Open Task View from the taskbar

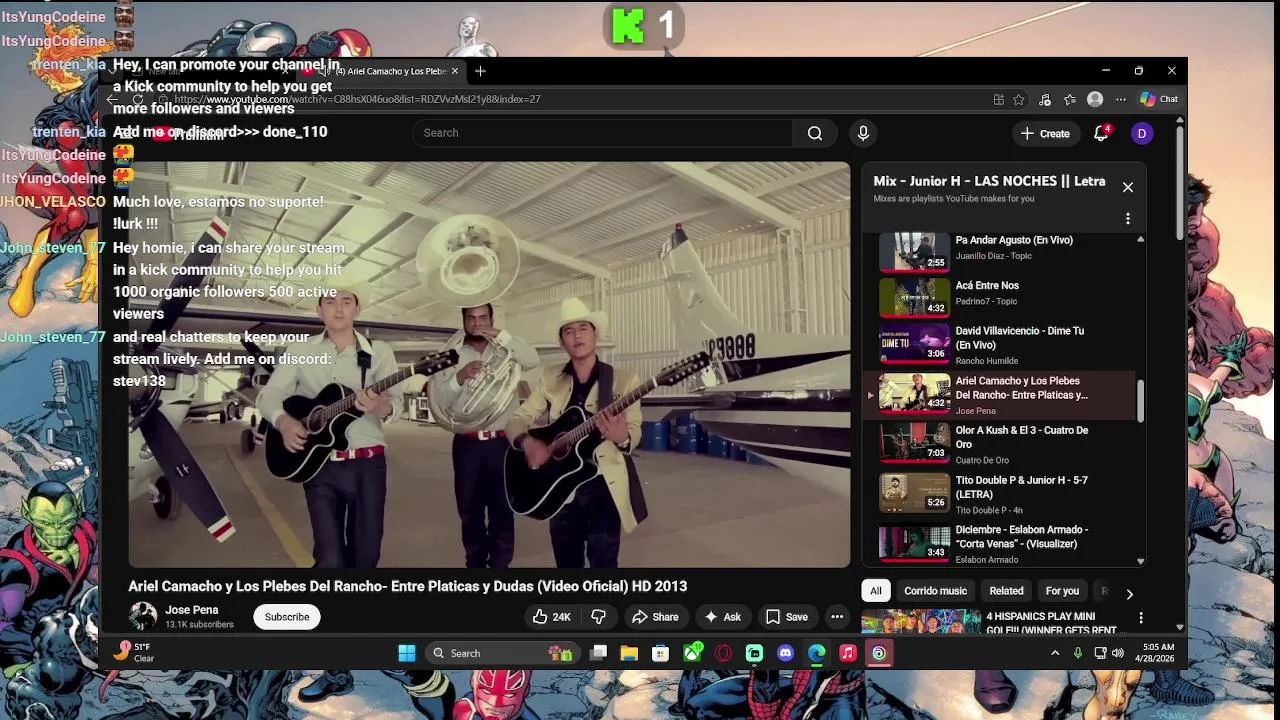[x=598, y=653]
